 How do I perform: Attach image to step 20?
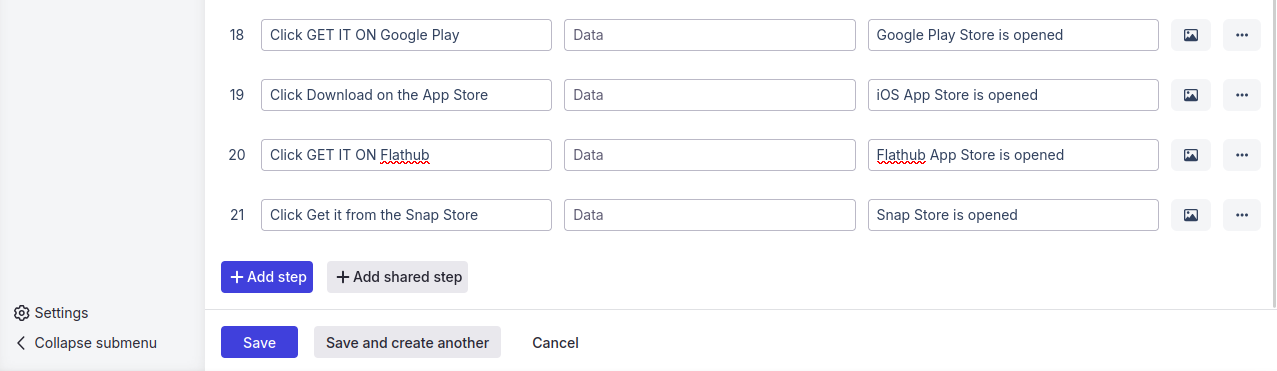pyautogui.click(x=1191, y=155)
